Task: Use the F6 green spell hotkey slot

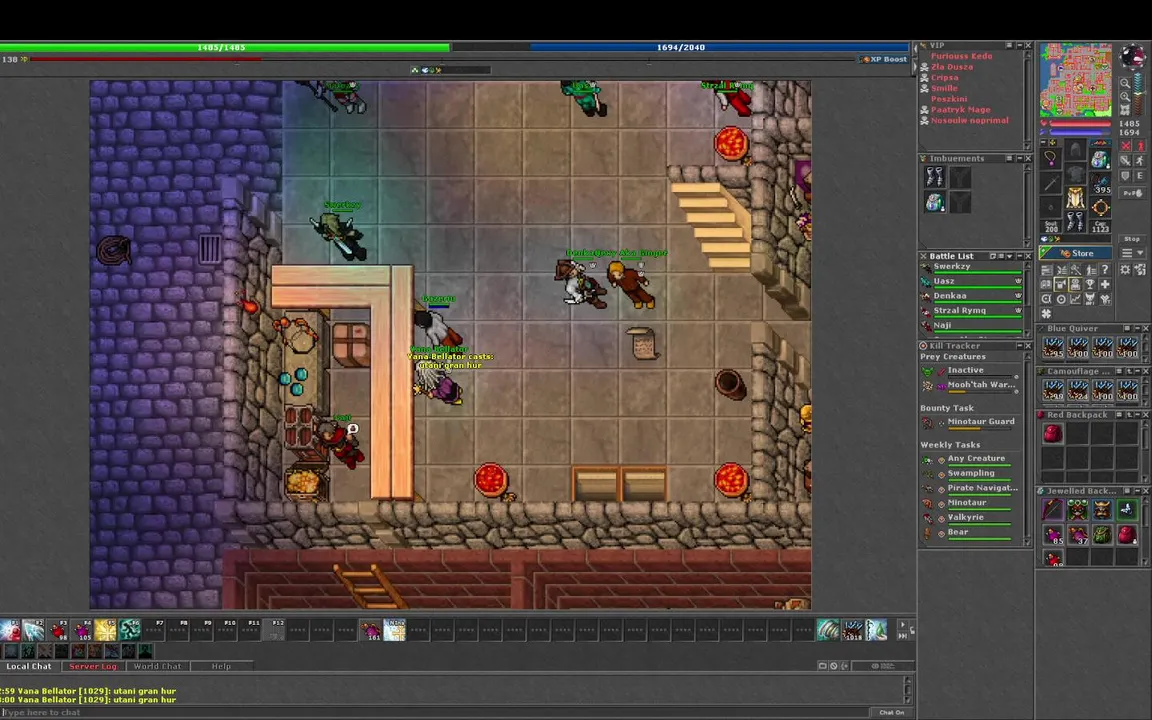Action: pos(129,630)
